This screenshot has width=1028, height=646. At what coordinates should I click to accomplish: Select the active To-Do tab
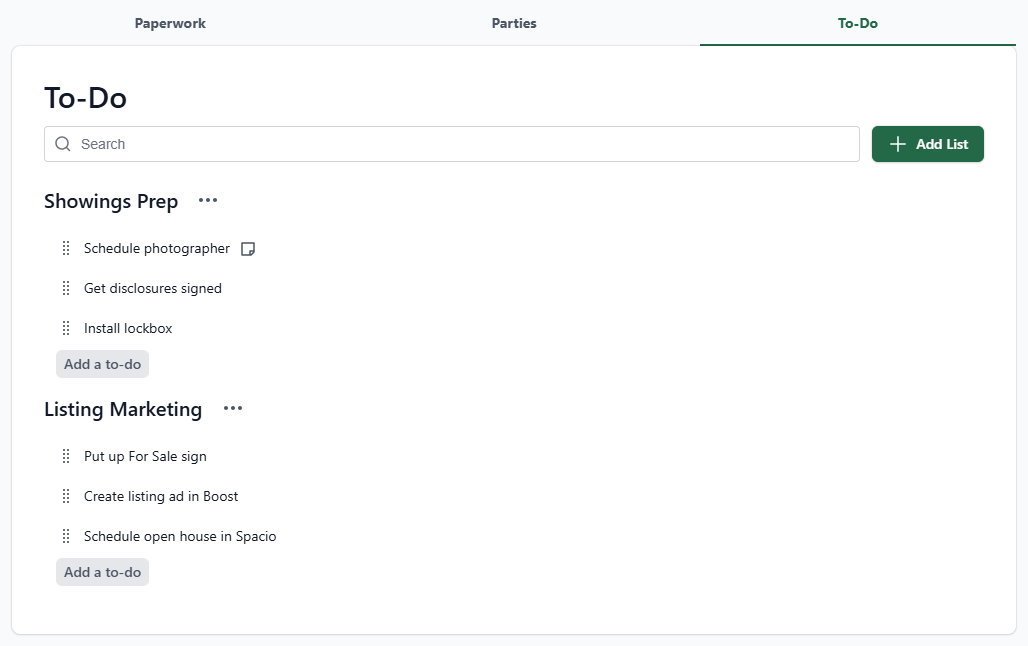857,23
